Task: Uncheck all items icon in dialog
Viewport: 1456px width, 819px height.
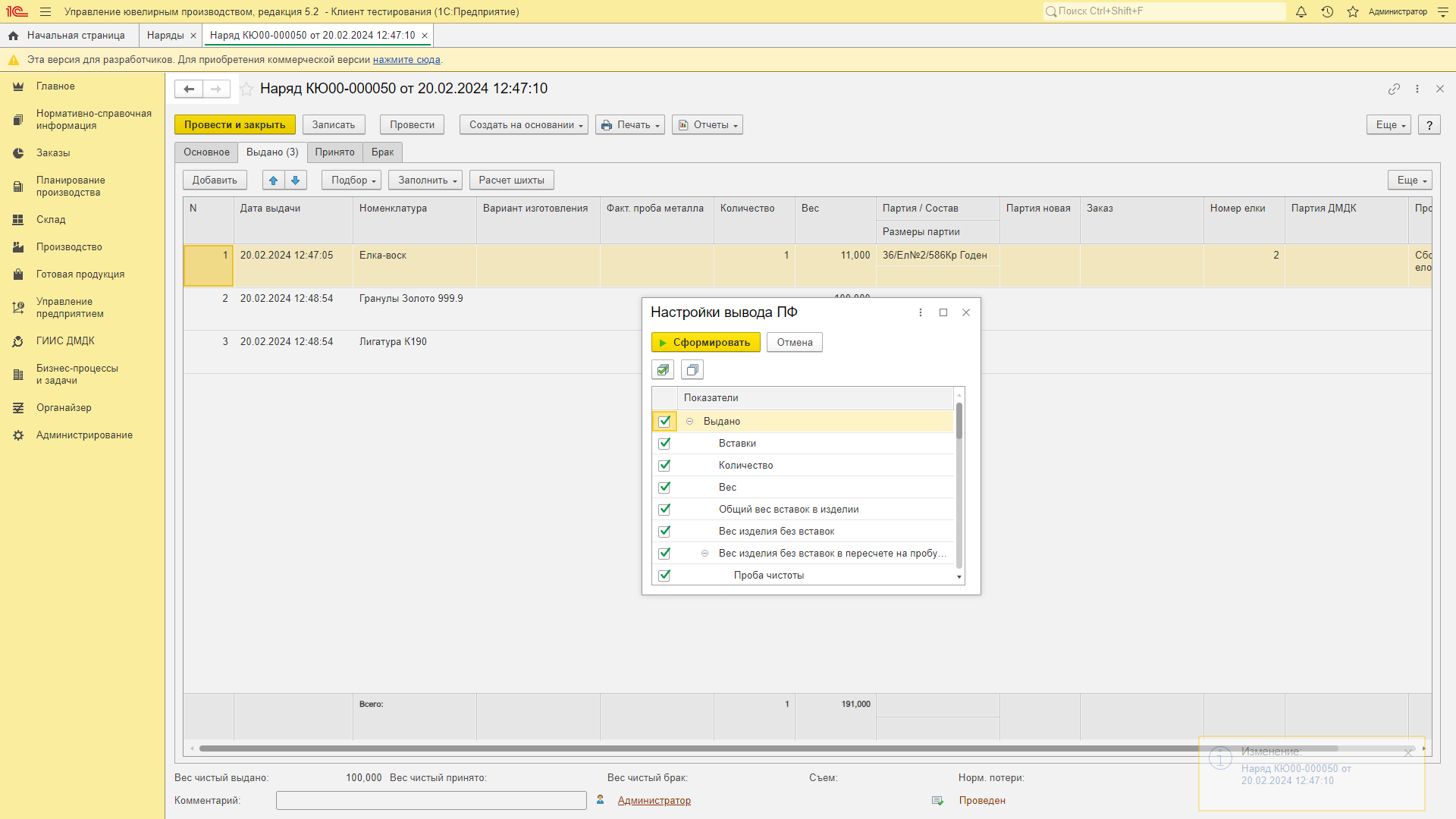Action: coord(692,370)
